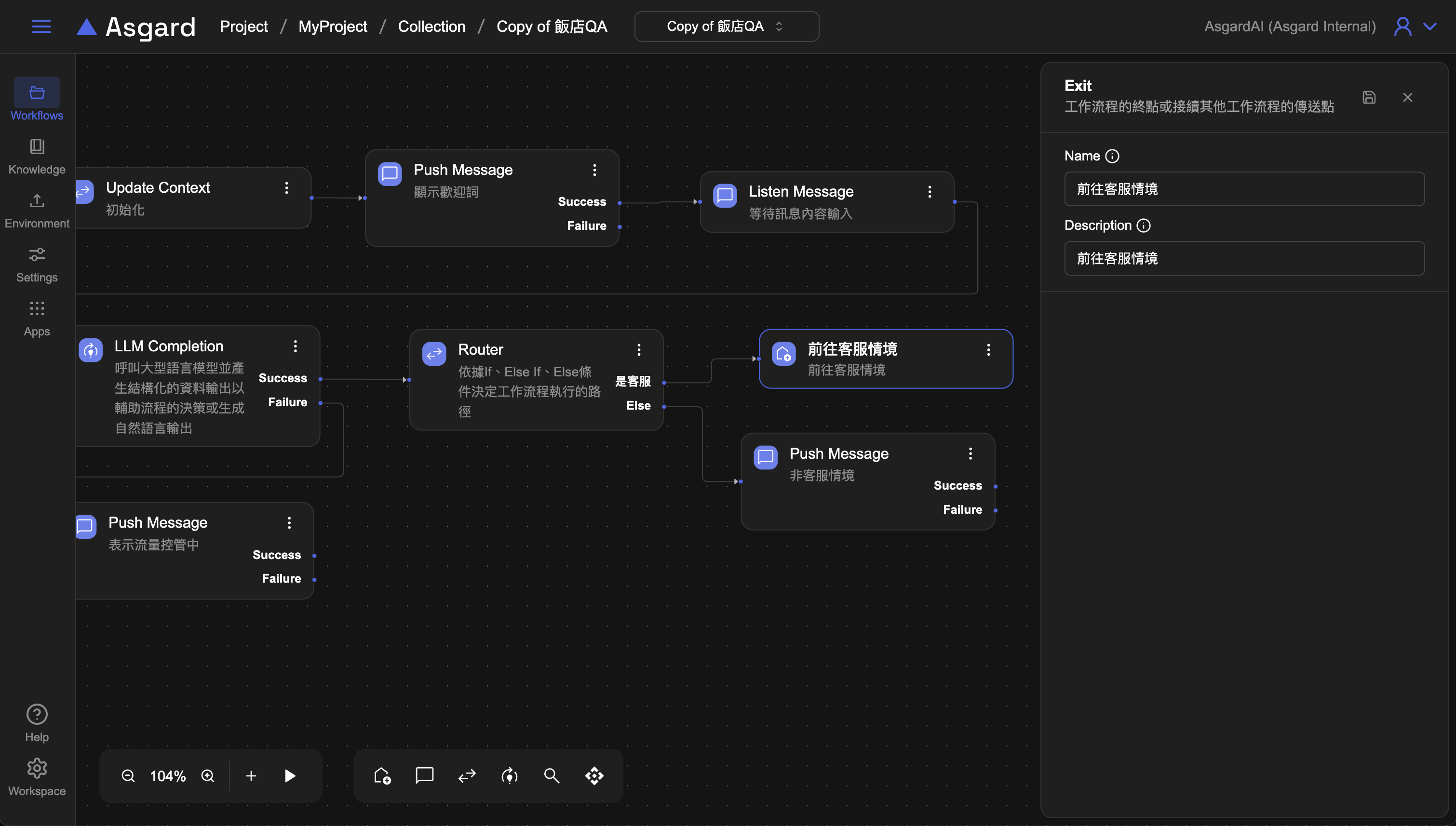Image resolution: width=1456 pixels, height=826 pixels.
Task: Run the workflow with play button
Action: point(289,775)
